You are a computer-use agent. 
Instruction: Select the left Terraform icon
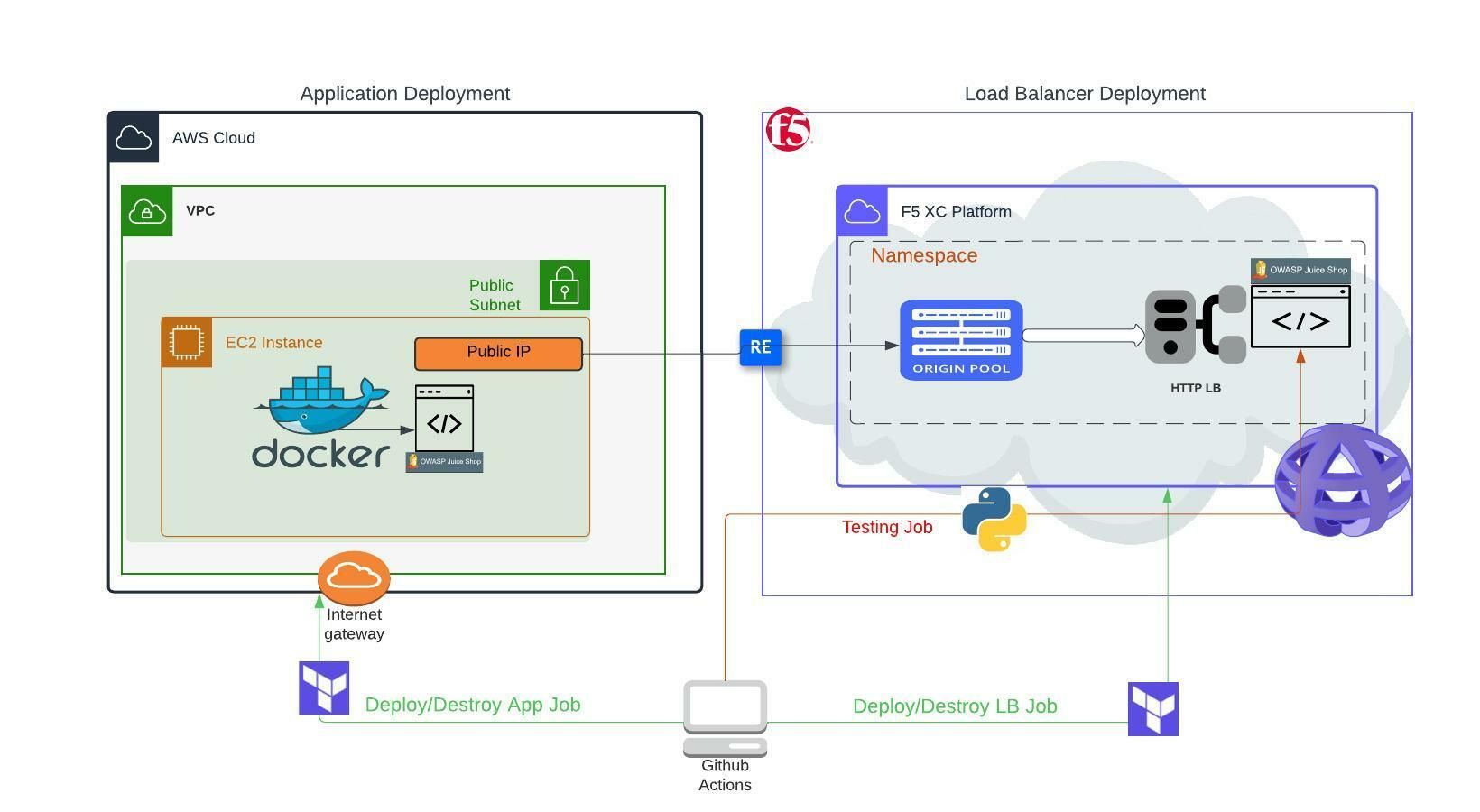click(323, 687)
